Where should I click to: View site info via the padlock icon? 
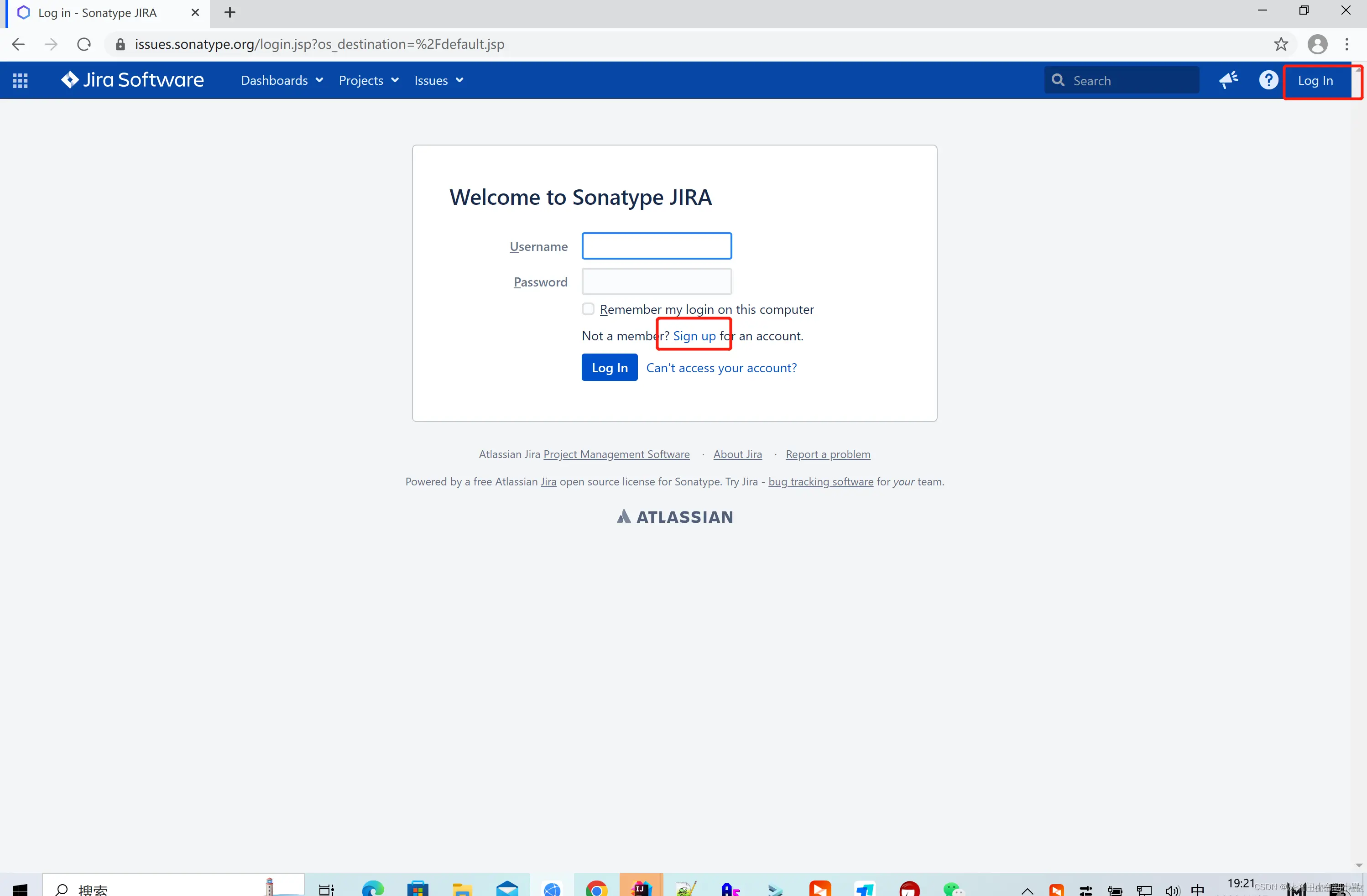tap(120, 44)
